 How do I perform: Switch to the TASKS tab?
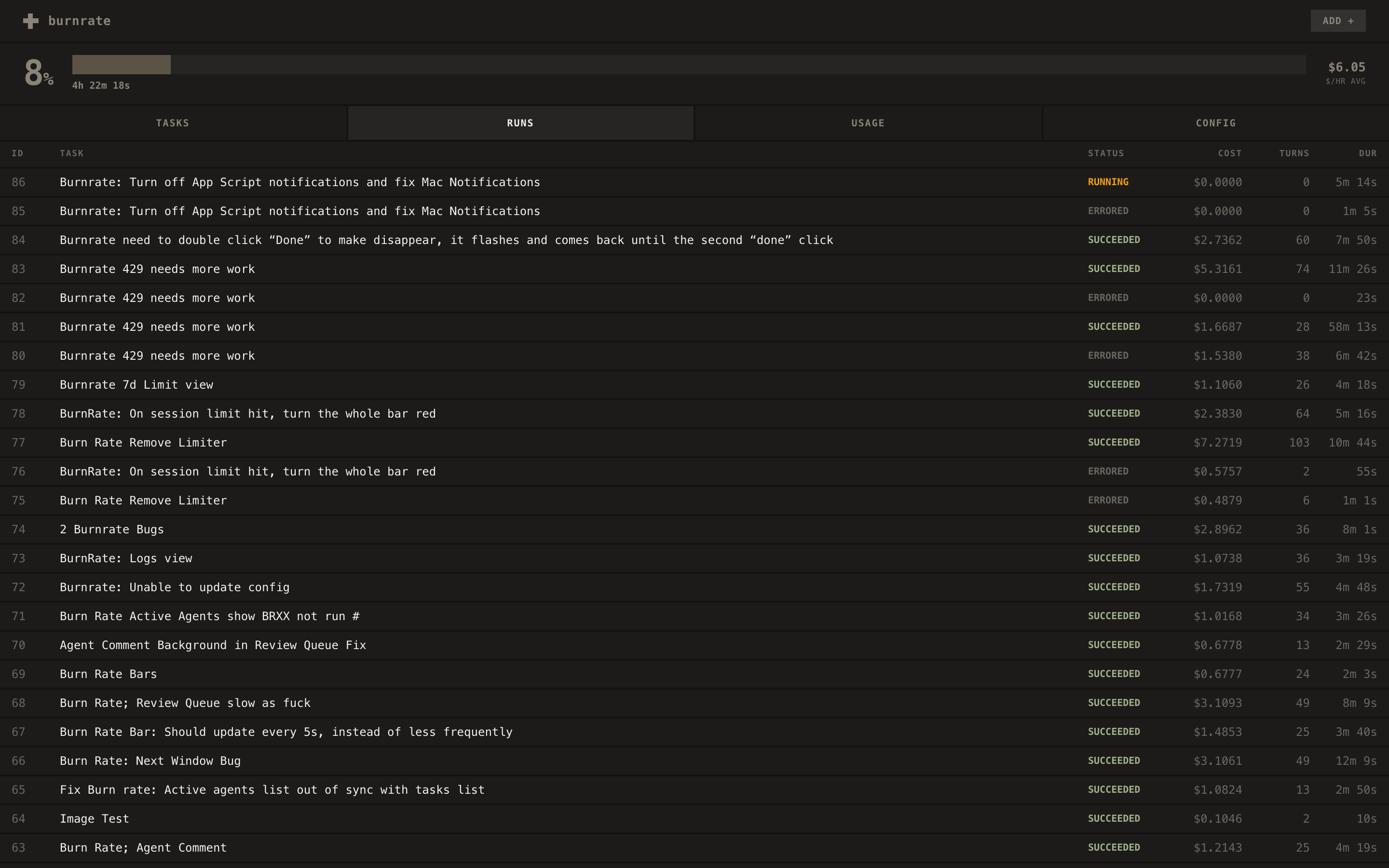(173, 123)
